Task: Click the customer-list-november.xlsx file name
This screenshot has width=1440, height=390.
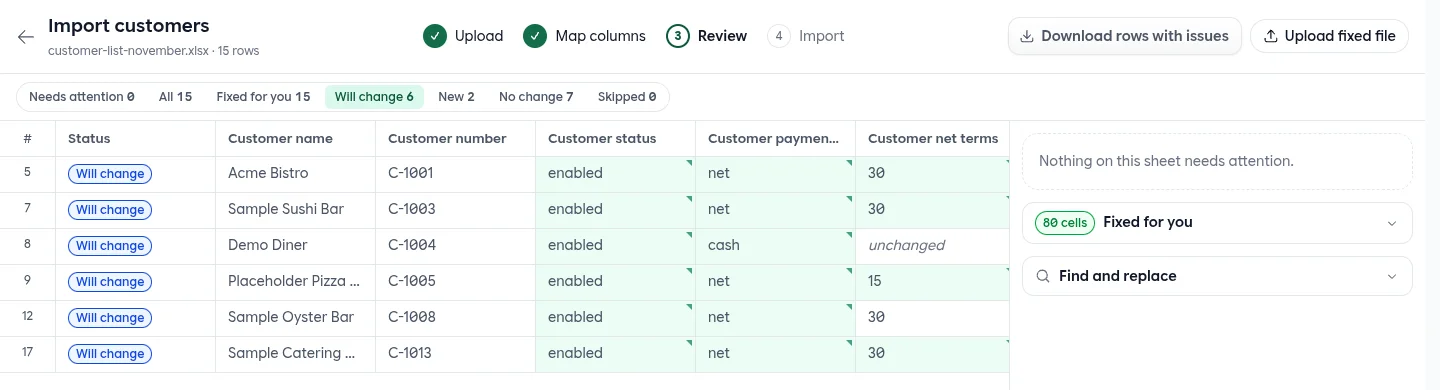Action: tap(128, 50)
